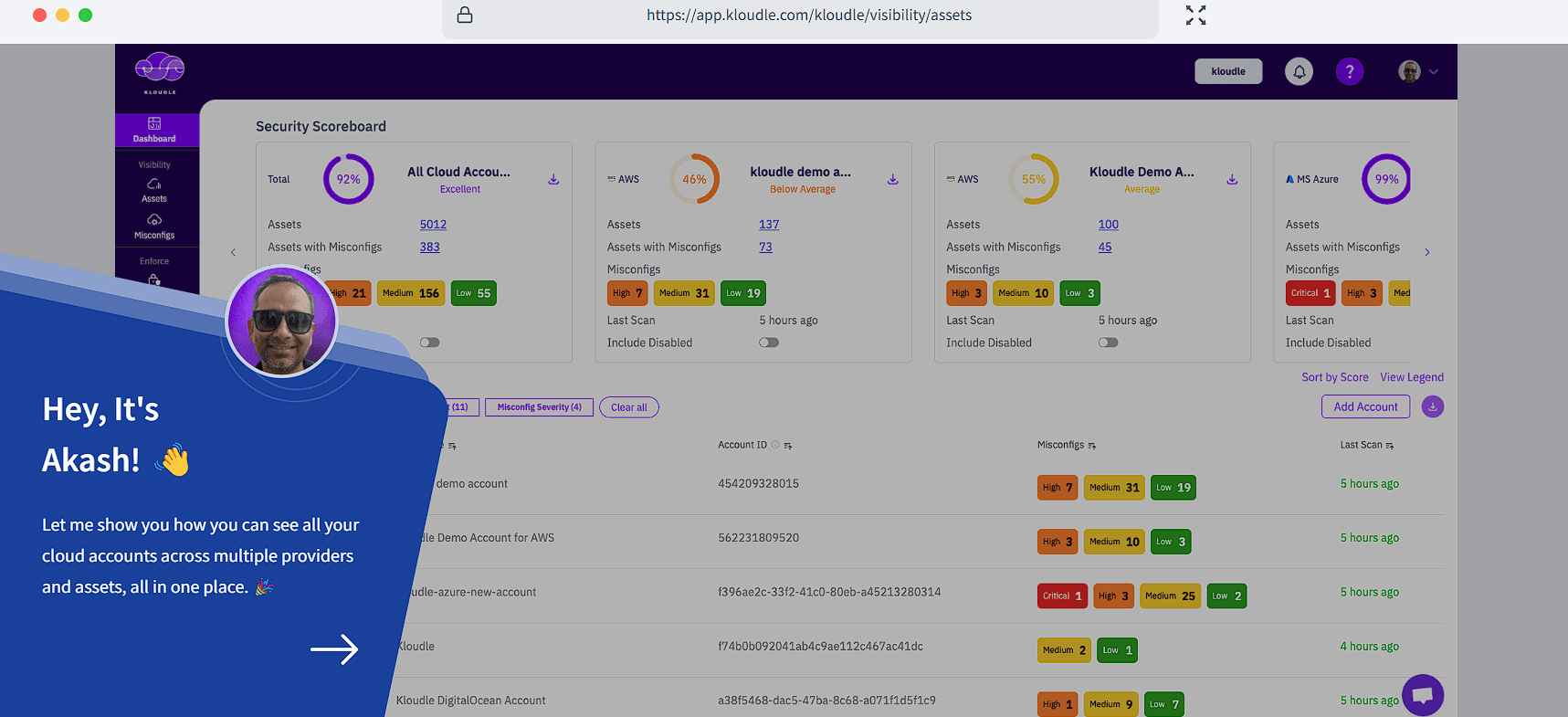This screenshot has height=717, width=1568.
Task: Click Medium 31 badge on first AWS card
Action: coord(684,293)
